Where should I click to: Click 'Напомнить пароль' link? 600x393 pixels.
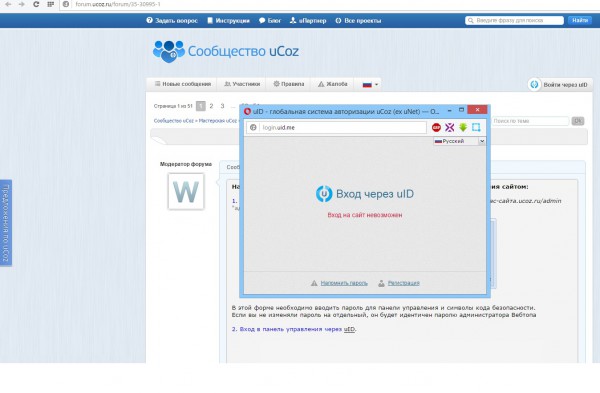click(x=344, y=283)
